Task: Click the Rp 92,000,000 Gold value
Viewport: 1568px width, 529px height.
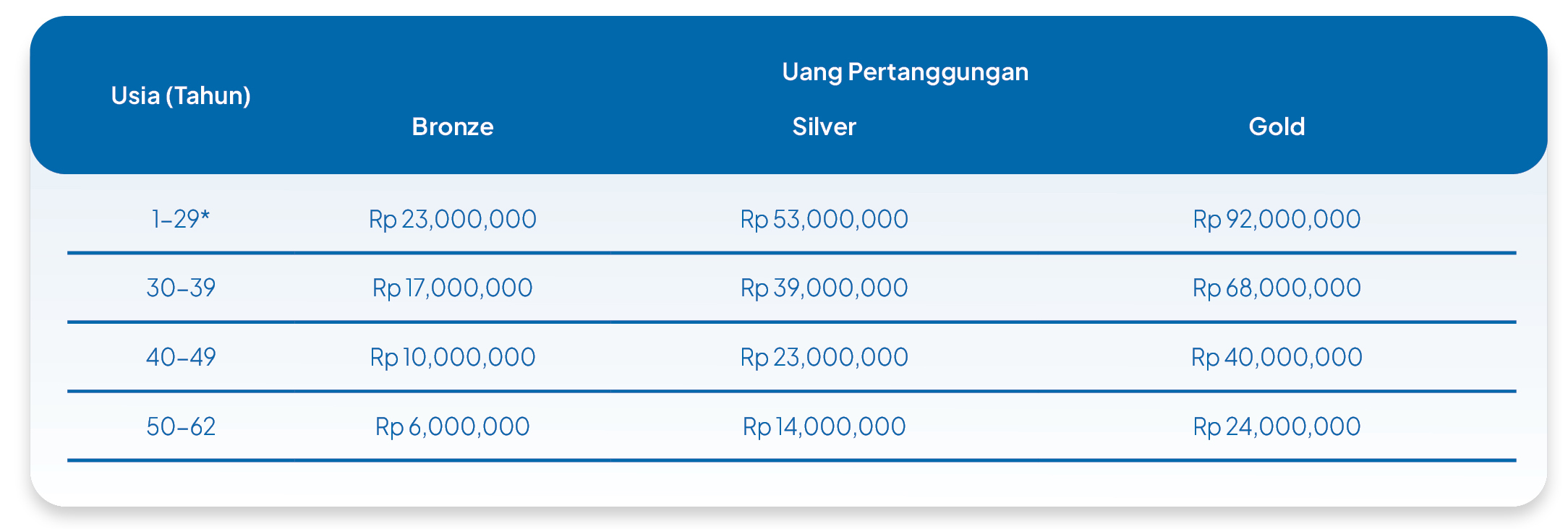Action: (x=1277, y=219)
